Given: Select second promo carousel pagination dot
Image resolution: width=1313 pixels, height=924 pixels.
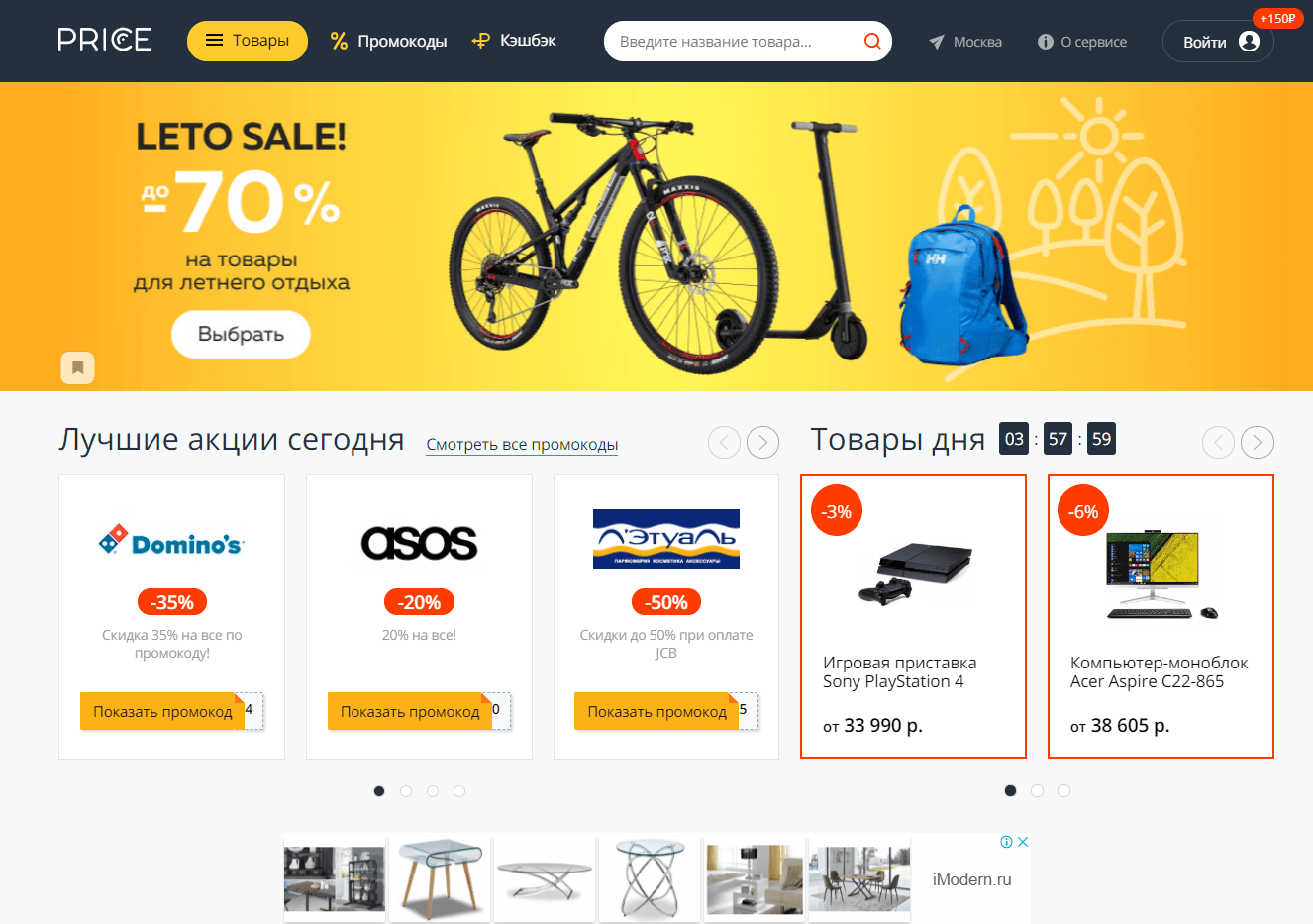Looking at the screenshot, I should point(406,791).
